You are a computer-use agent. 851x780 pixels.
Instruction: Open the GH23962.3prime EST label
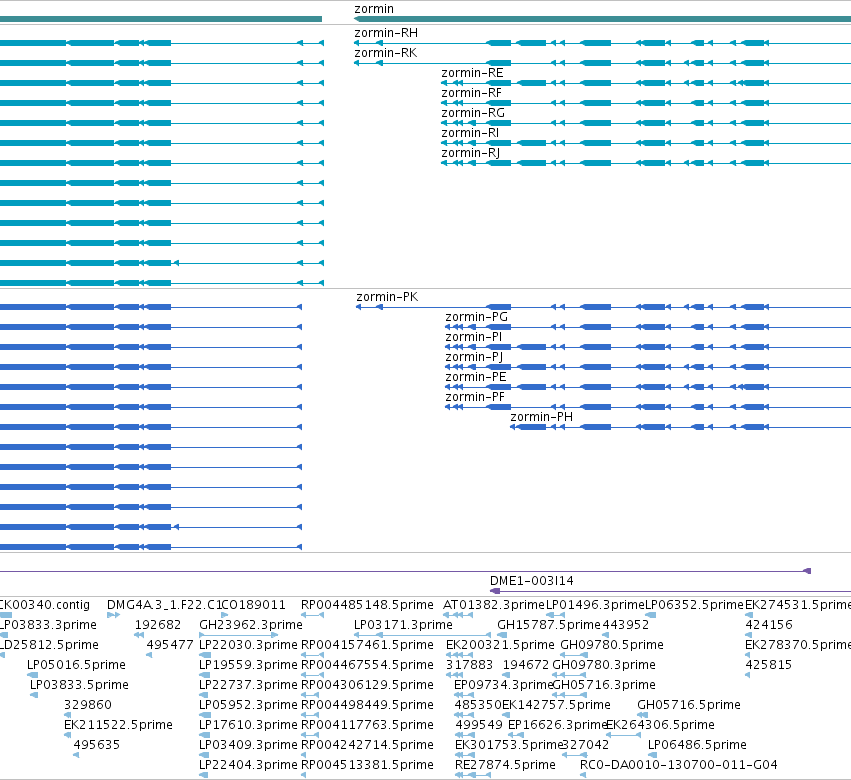(x=251, y=625)
